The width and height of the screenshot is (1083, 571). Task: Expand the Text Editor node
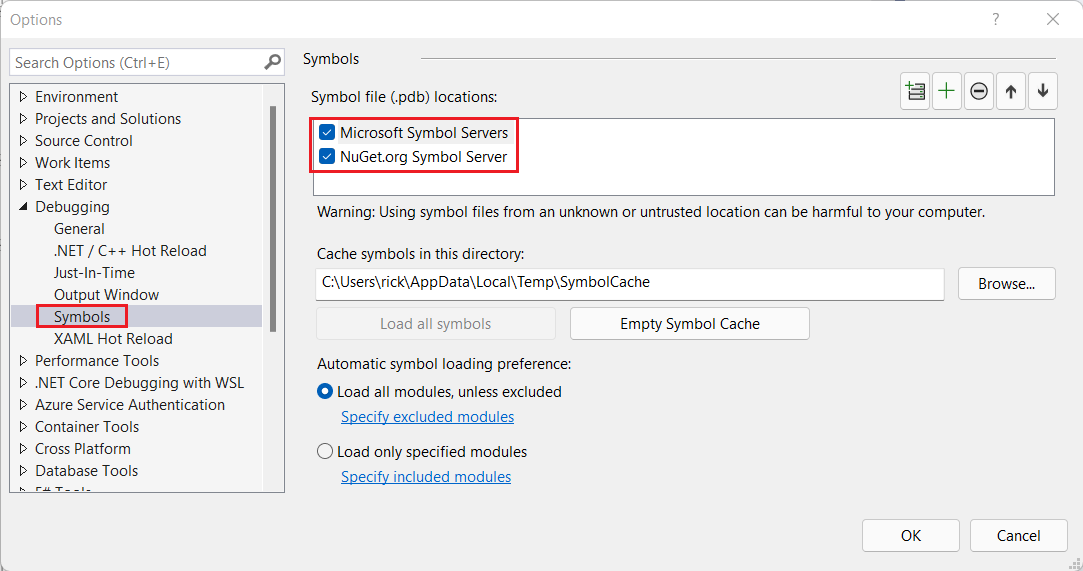point(23,185)
